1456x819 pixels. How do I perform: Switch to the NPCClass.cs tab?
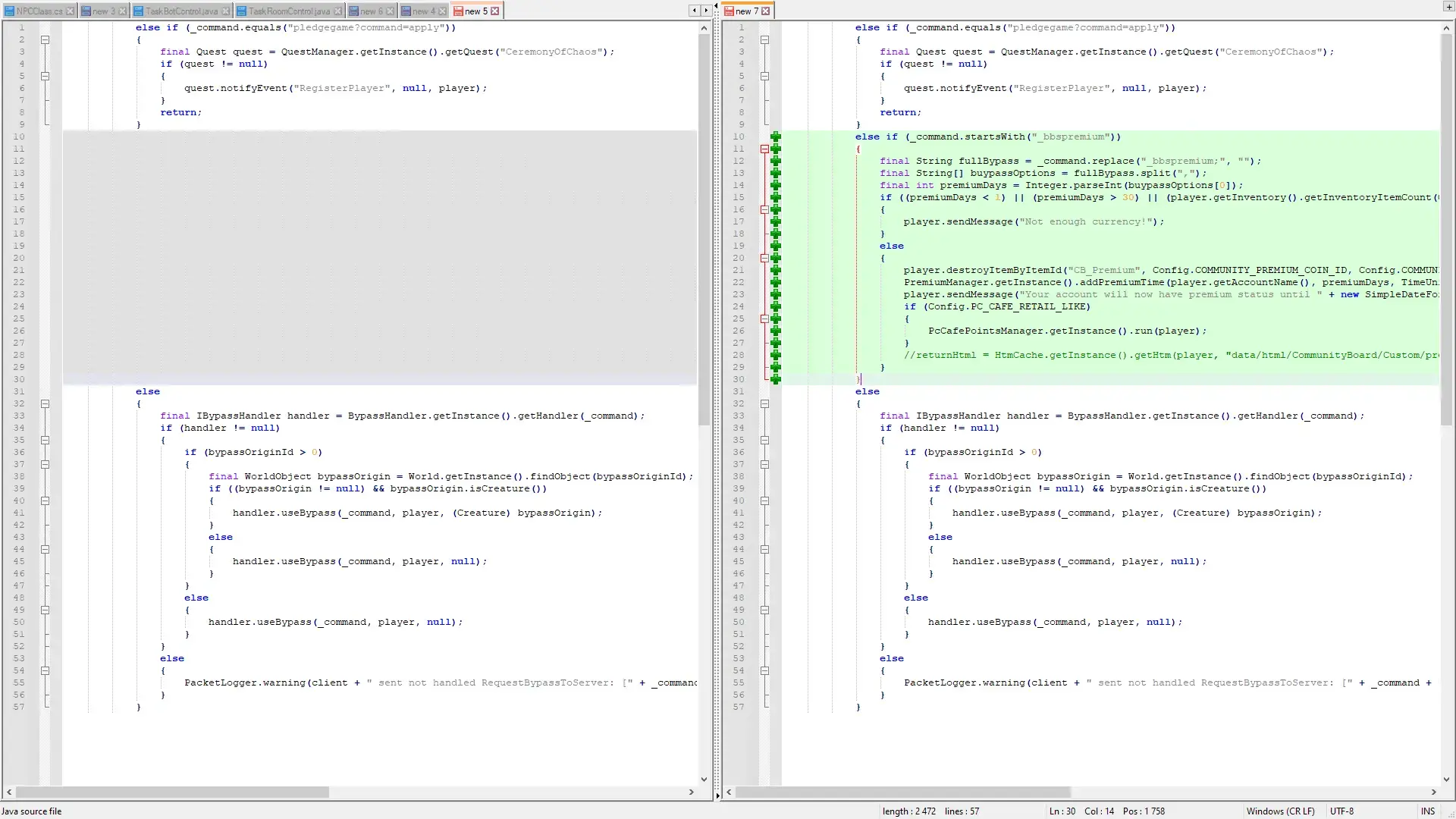click(39, 11)
